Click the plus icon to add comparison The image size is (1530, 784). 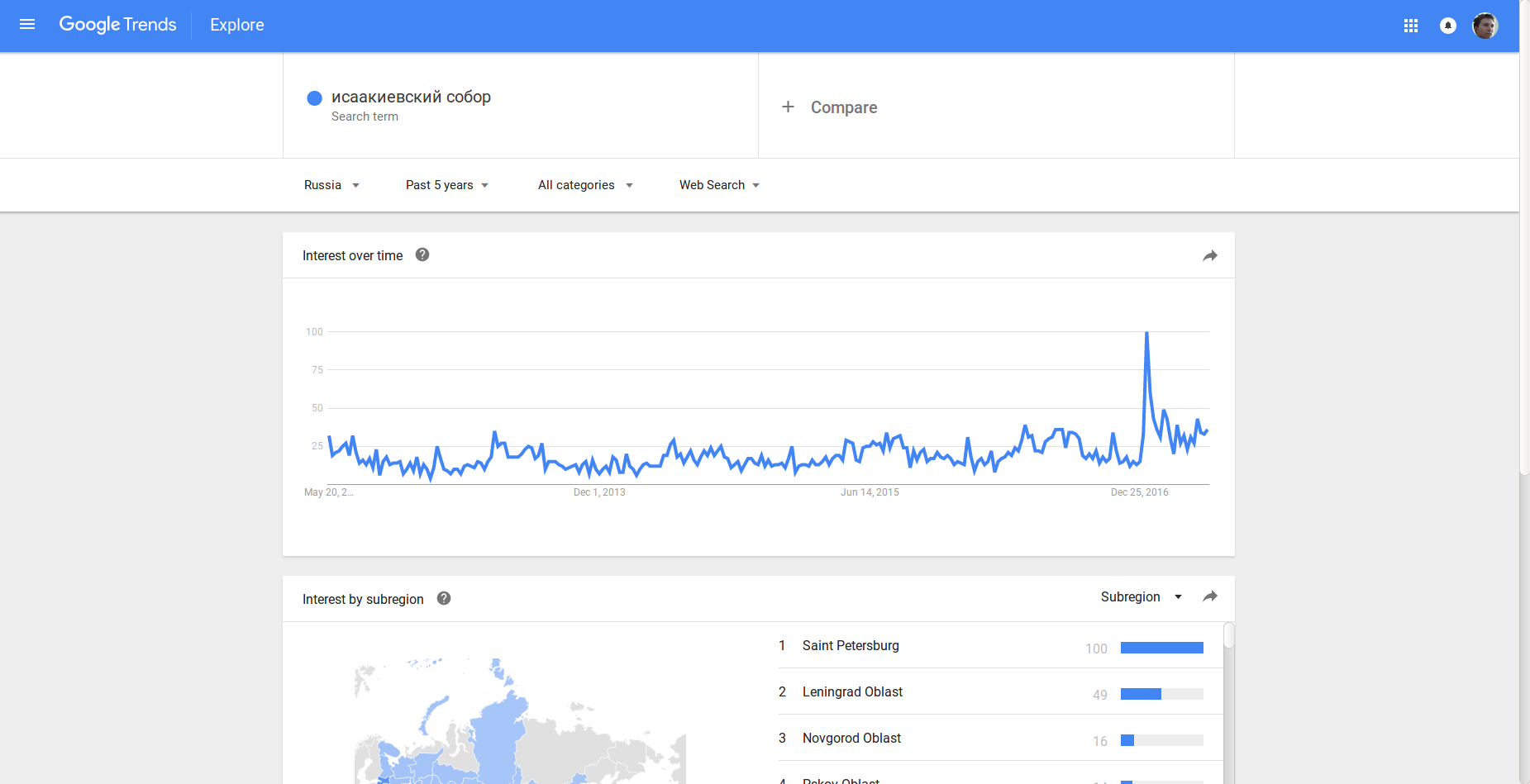click(x=789, y=107)
